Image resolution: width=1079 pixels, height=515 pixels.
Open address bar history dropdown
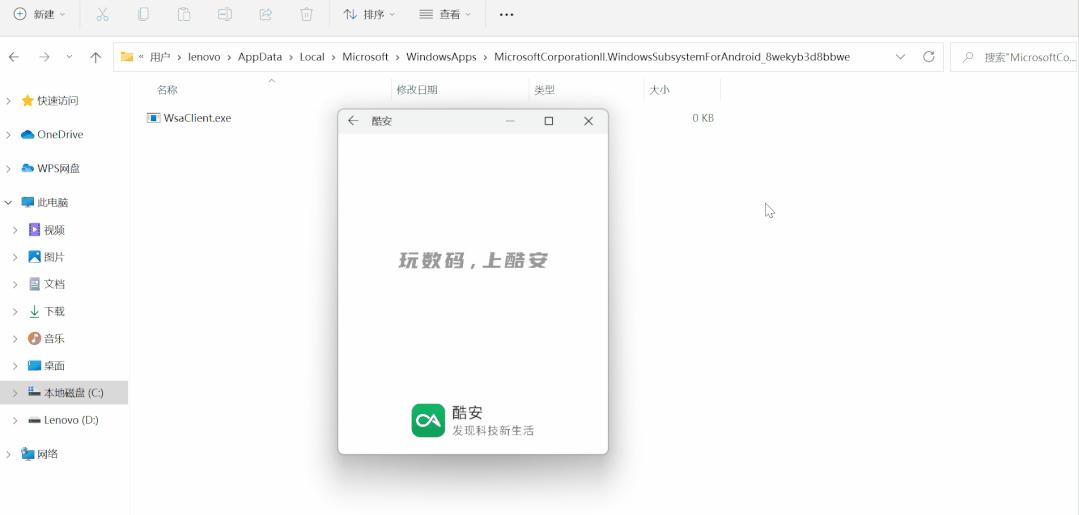900,57
